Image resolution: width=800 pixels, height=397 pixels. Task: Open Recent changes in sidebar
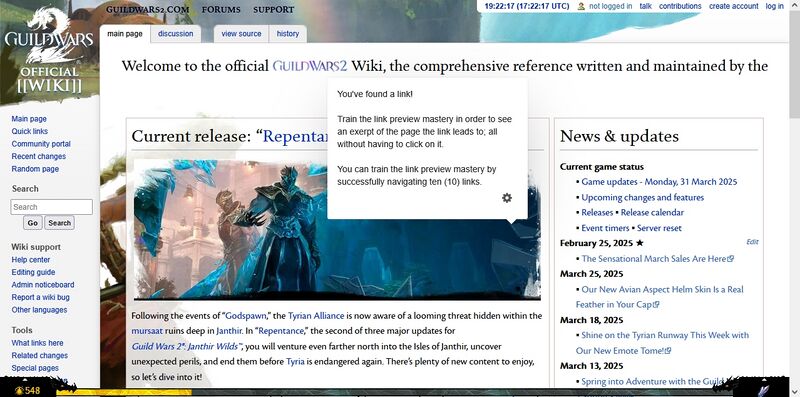pos(39,156)
